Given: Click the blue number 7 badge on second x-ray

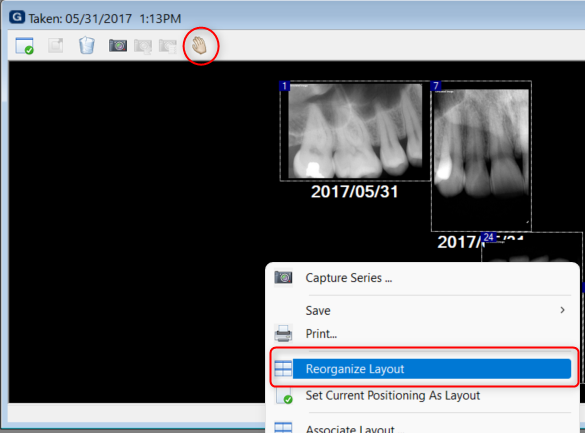Looking at the screenshot, I should coord(435,86).
